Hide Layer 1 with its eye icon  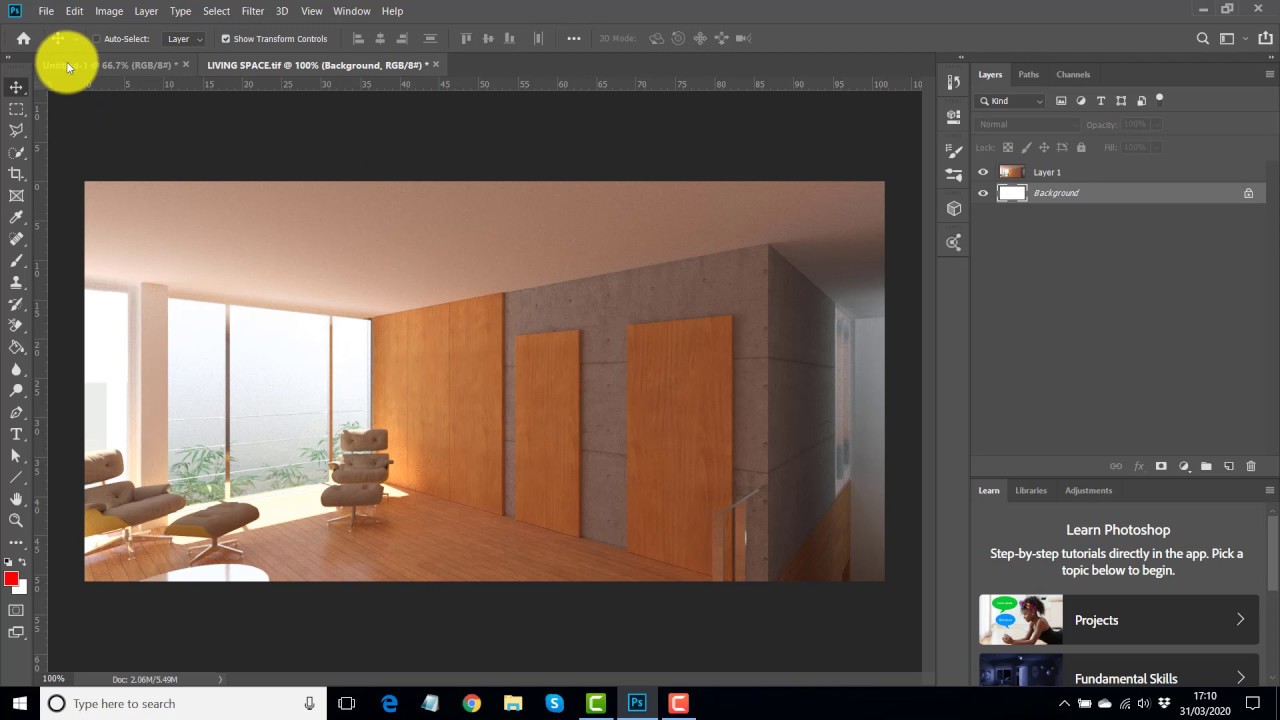point(983,172)
